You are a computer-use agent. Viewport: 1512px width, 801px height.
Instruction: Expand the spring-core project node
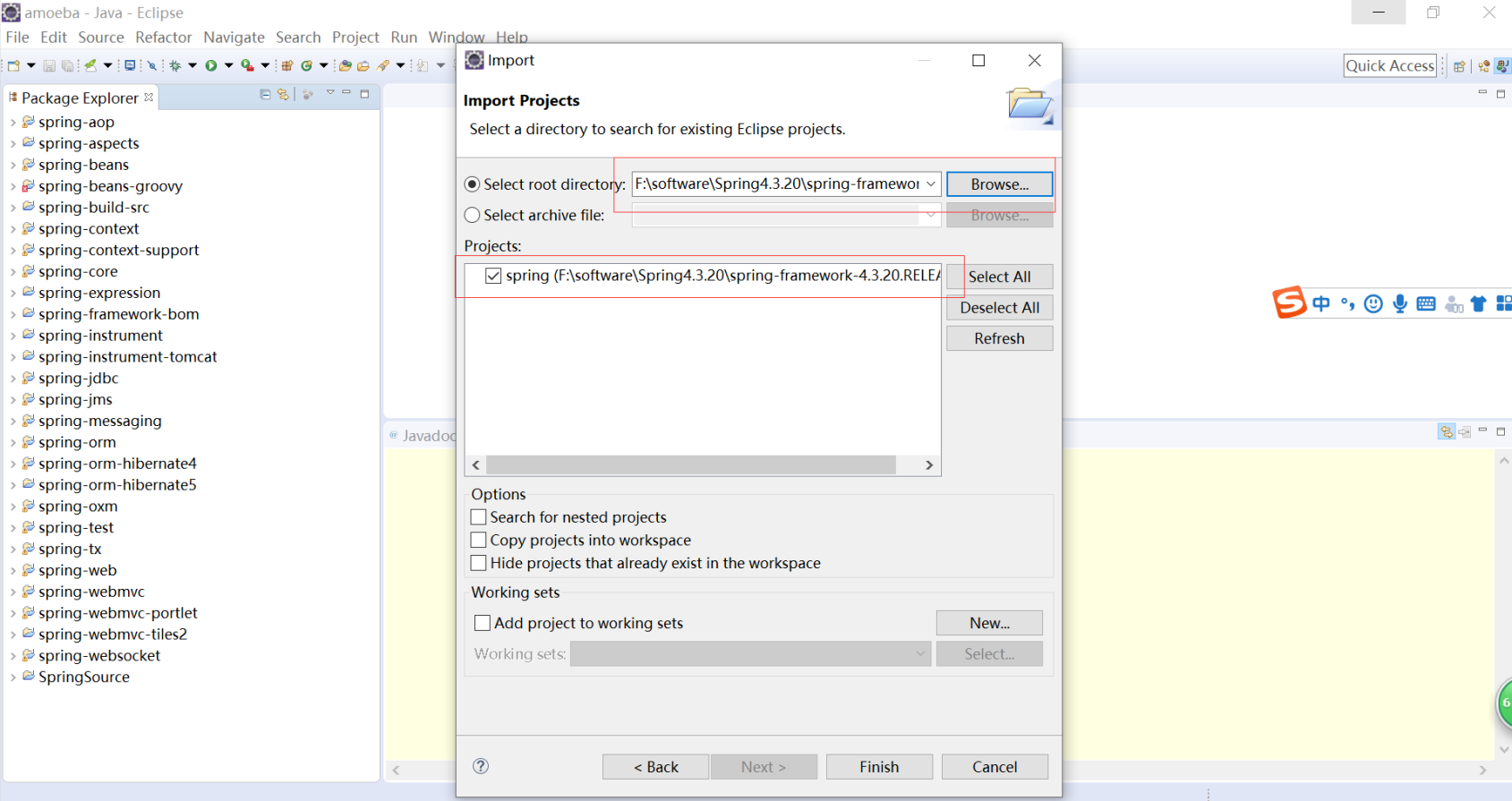point(13,272)
